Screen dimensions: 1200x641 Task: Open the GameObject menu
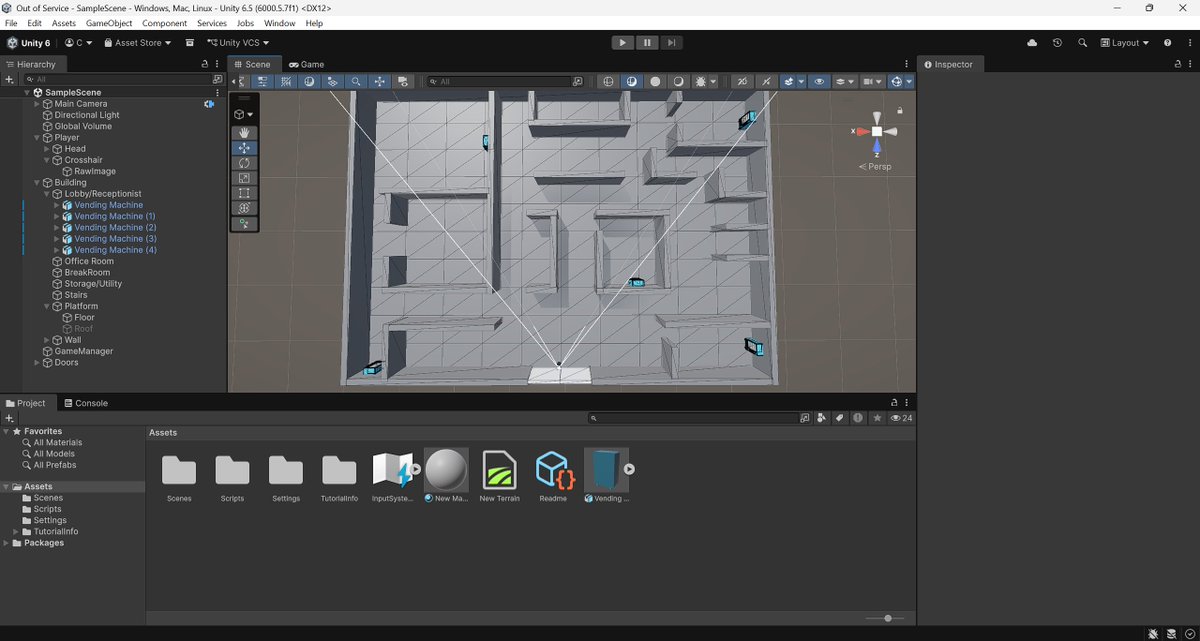(109, 23)
